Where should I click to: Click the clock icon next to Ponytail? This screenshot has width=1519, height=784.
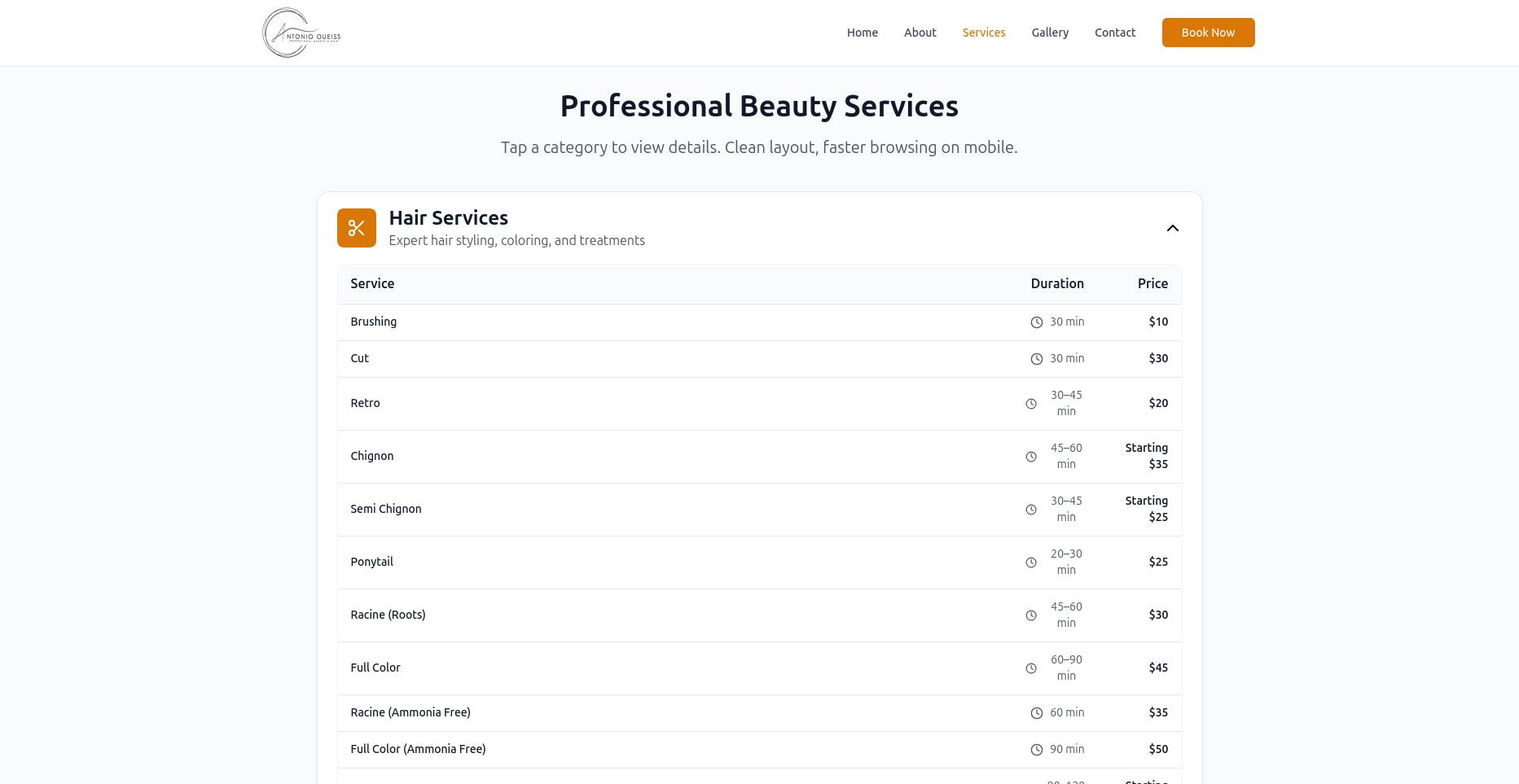point(1030,562)
